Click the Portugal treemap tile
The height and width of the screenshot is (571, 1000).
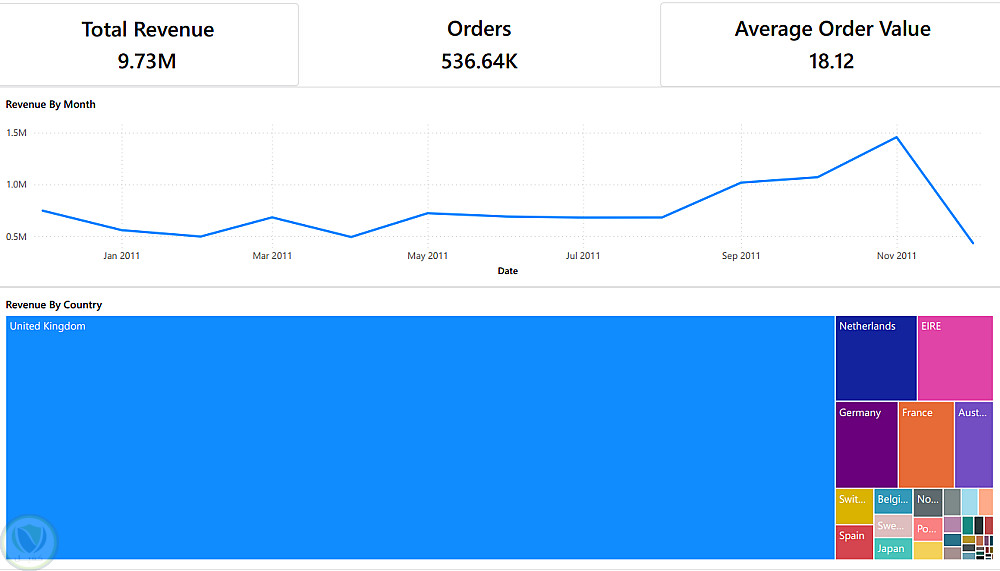click(x=928, y=528)
